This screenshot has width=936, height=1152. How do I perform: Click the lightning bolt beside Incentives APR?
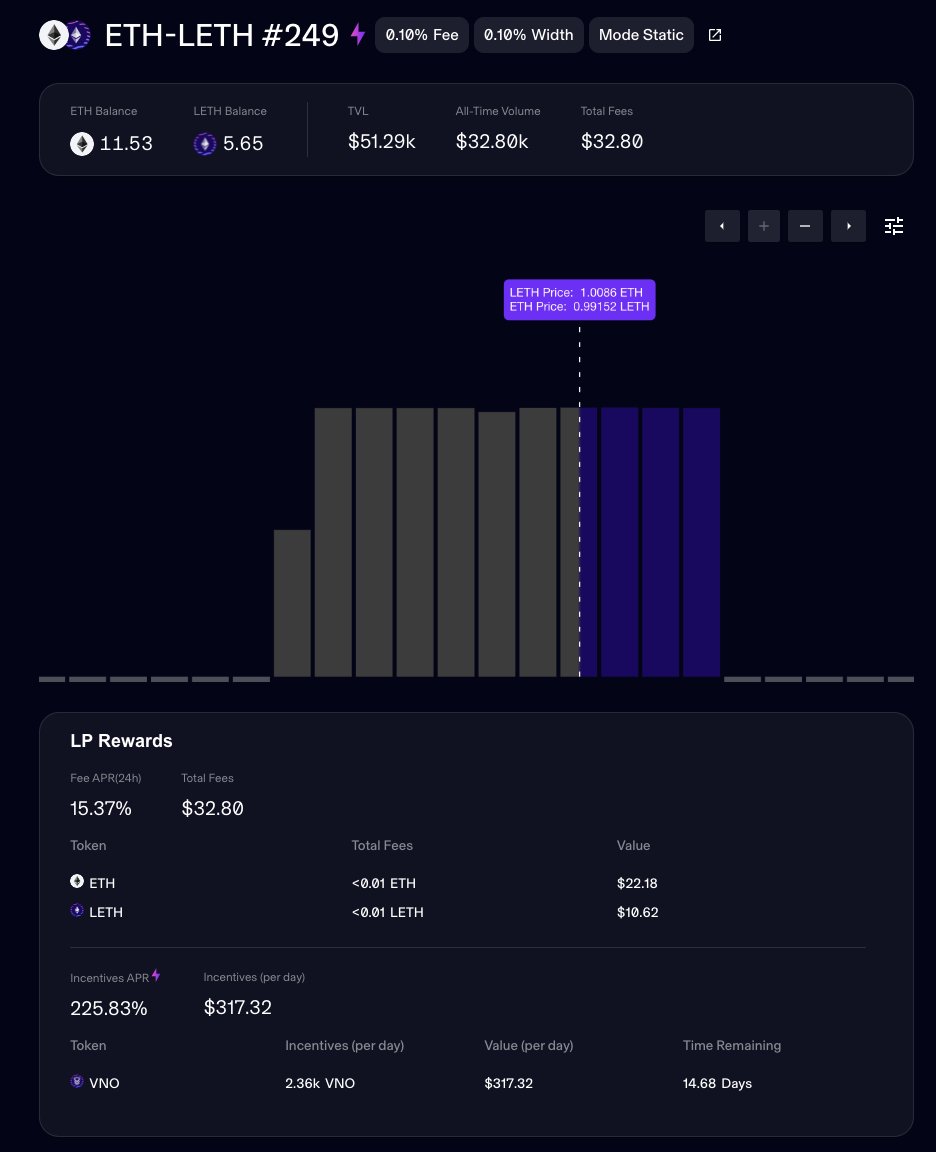pos(156,976)
